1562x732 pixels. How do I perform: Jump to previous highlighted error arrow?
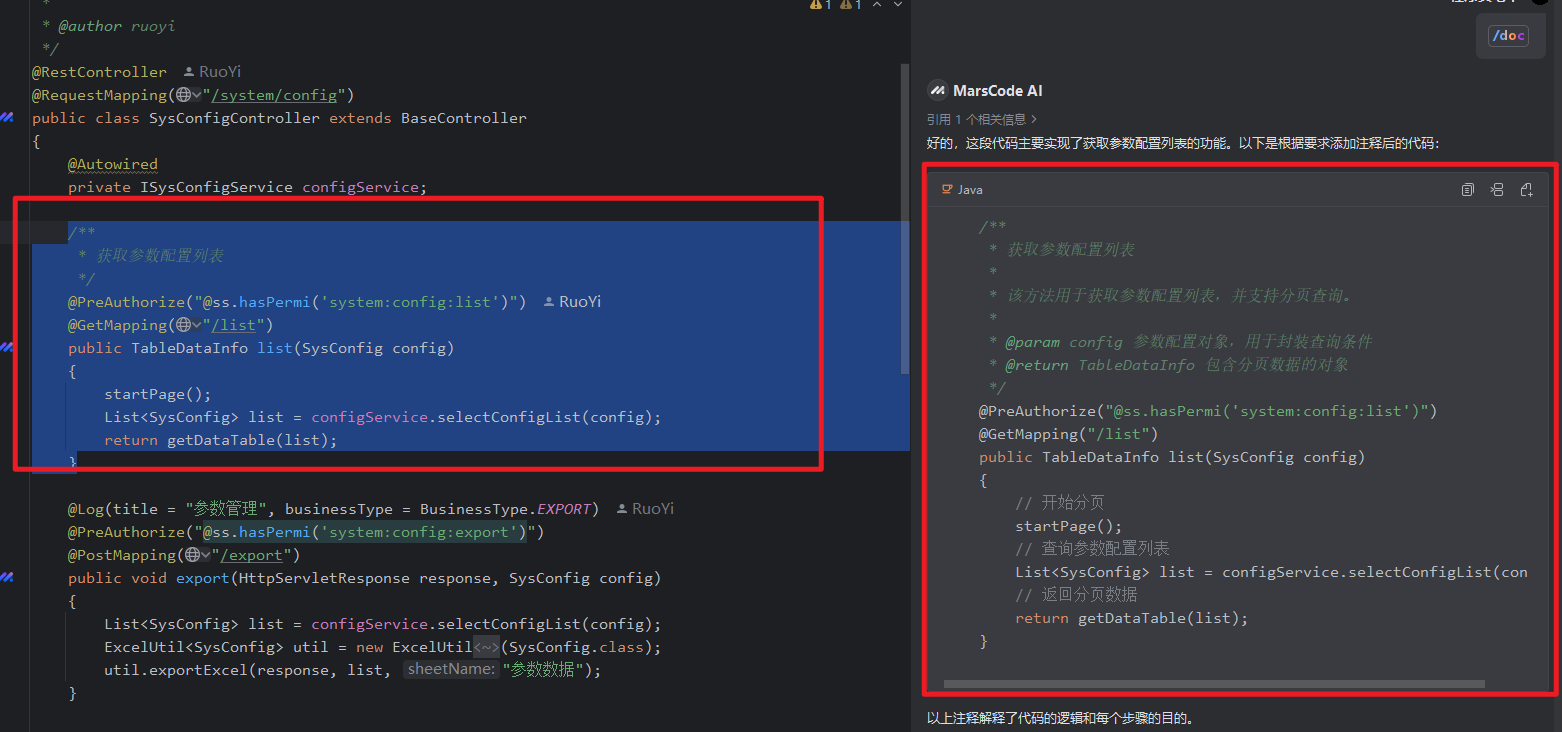tap(877, 5)
